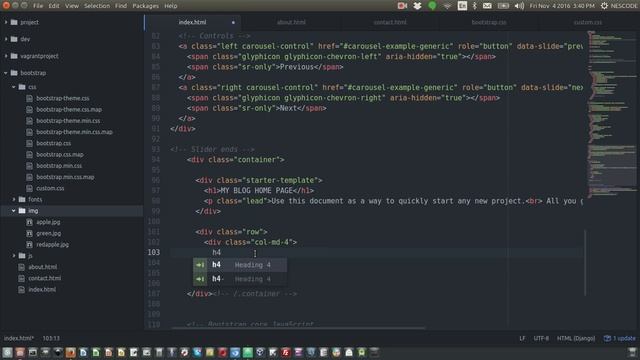Click the date and time in top bar

pos(562,6)
